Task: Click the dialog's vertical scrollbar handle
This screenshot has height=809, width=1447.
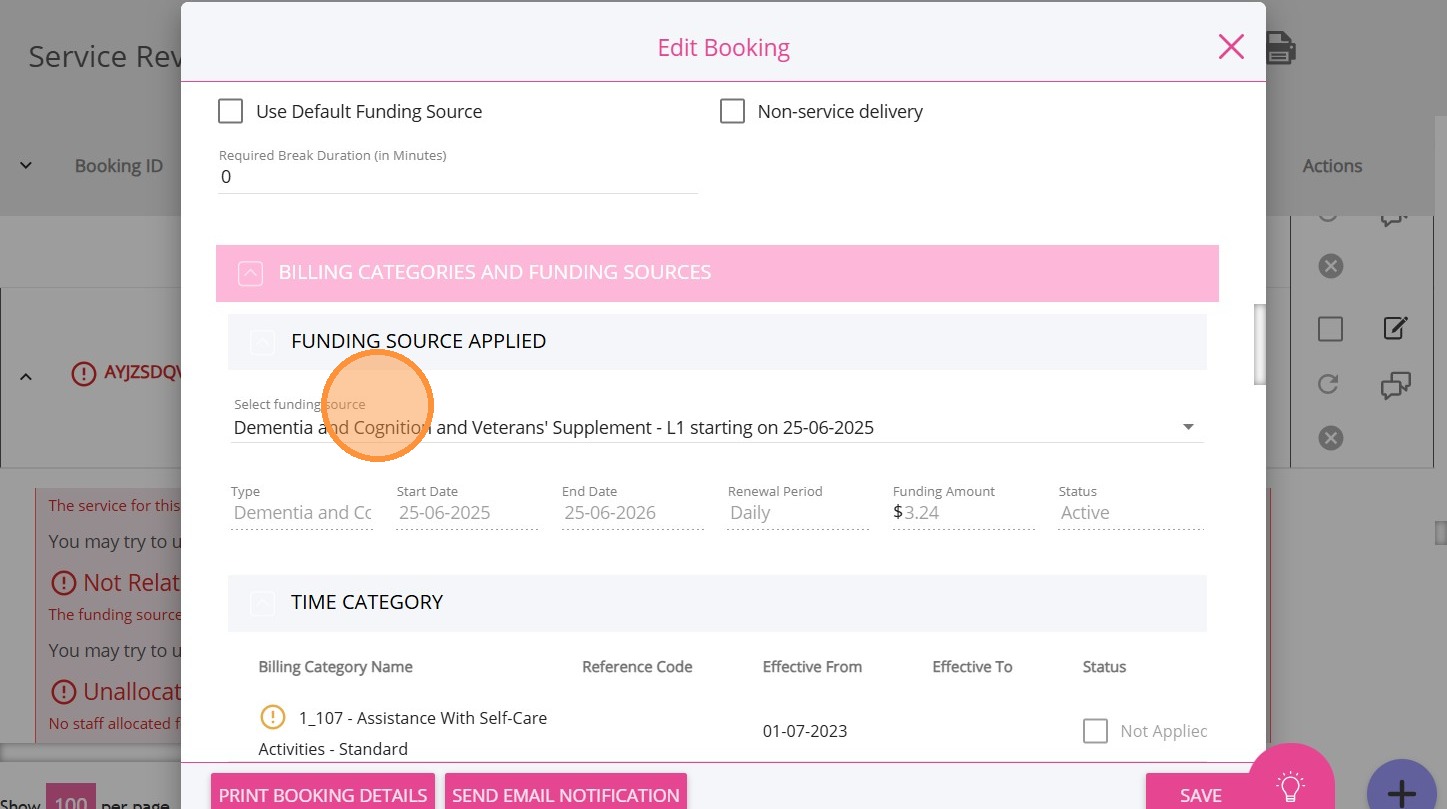Action: 1260,343
